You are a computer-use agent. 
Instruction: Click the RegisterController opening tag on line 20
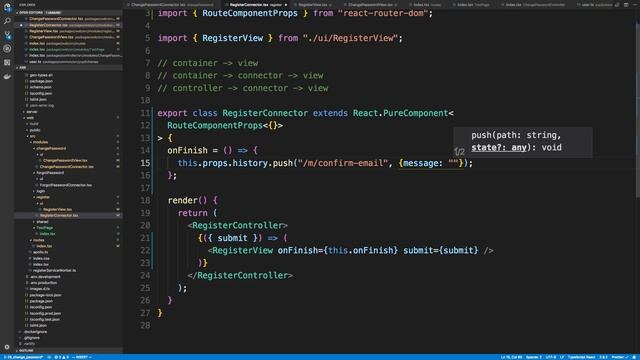[x=238, y=225]
